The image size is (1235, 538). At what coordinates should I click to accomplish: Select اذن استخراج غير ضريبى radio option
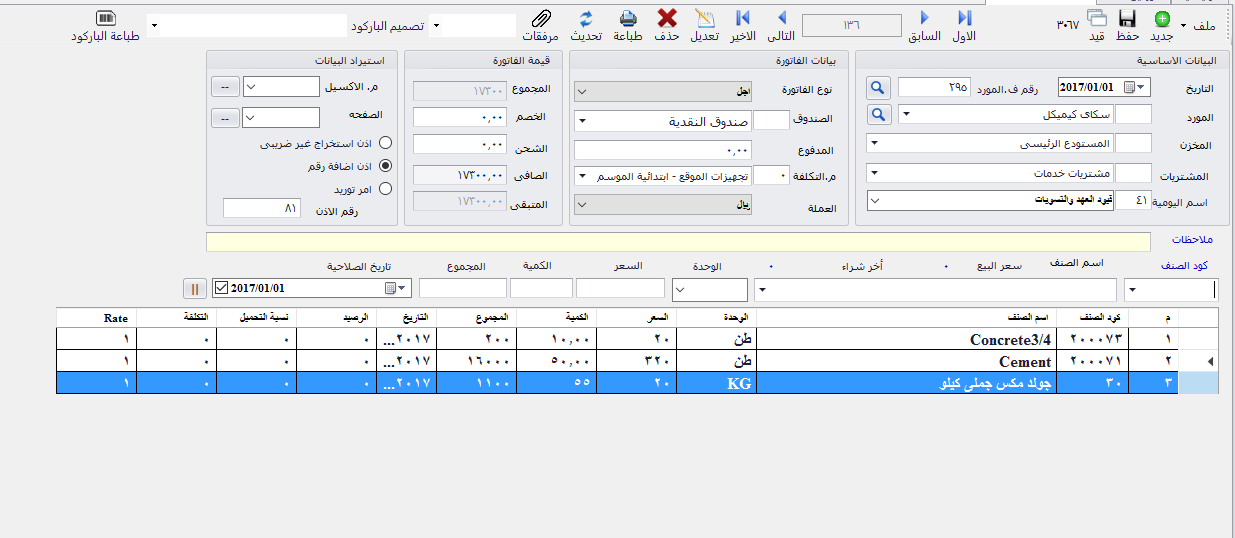click(x=386, y=143)
